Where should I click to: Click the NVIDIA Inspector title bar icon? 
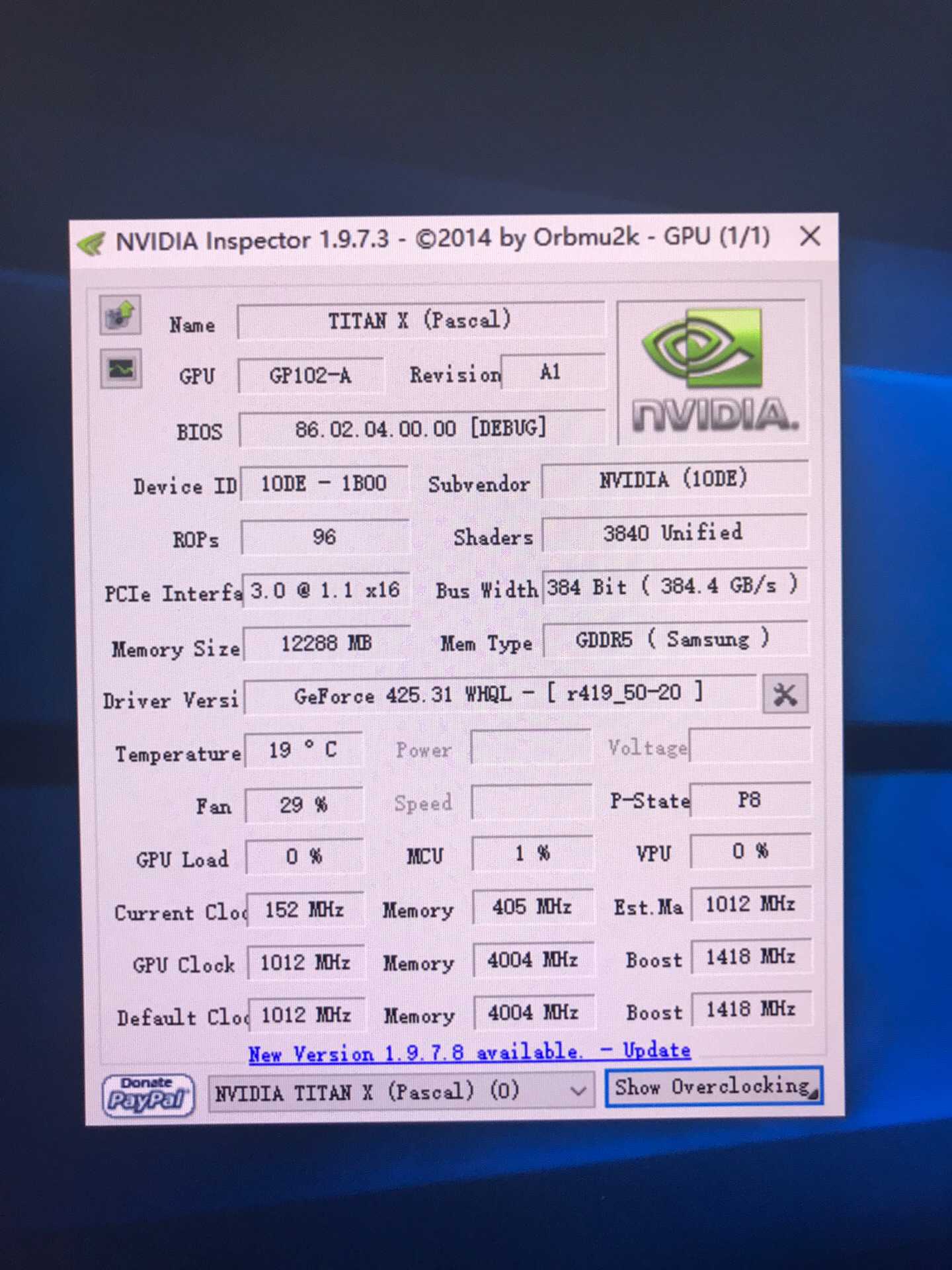(x=91, y=243)
